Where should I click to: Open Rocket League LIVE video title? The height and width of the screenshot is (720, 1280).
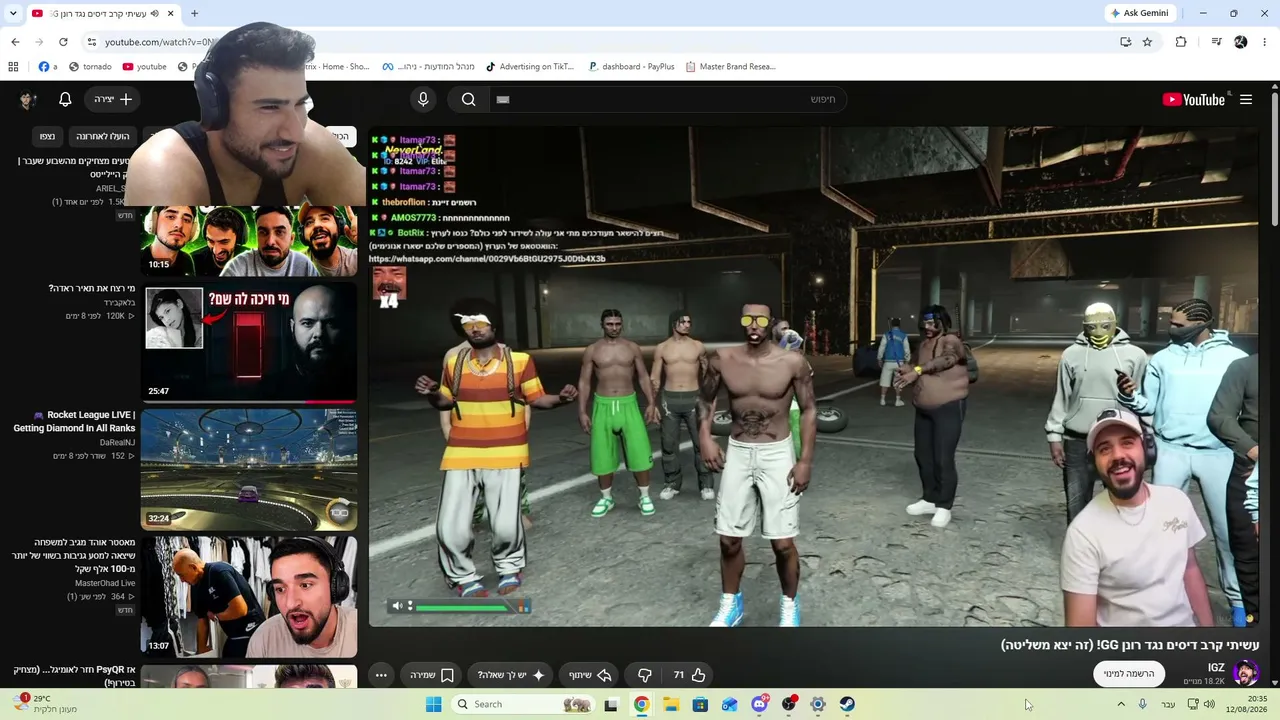(76, 421)
